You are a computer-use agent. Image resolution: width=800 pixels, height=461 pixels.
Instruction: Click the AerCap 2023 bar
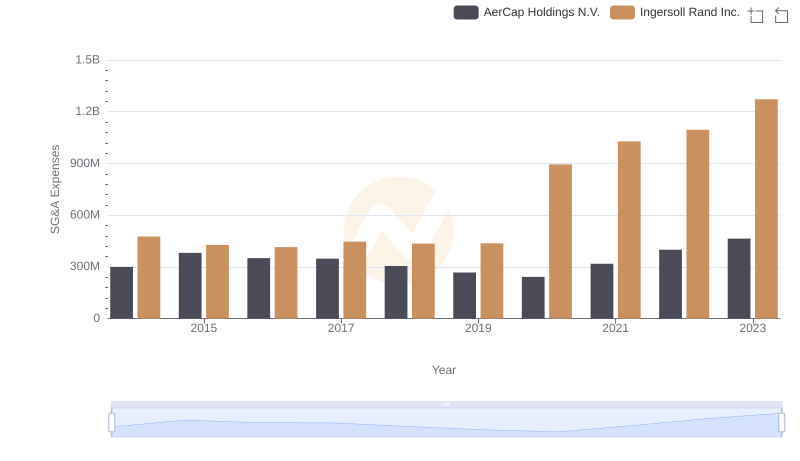(739, 278)
